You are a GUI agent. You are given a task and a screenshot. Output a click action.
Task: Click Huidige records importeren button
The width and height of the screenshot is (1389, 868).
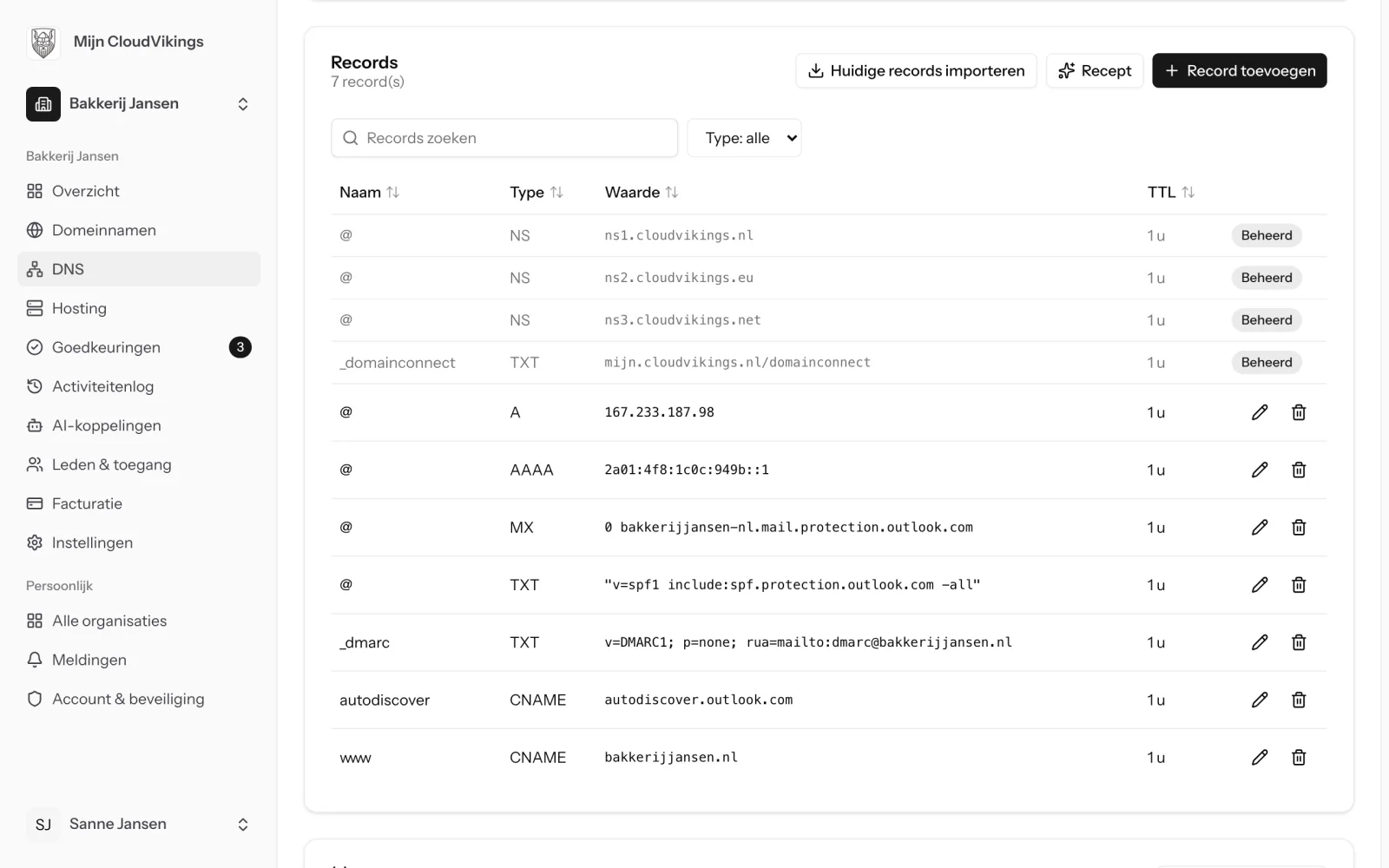click(x=916, y=70)
